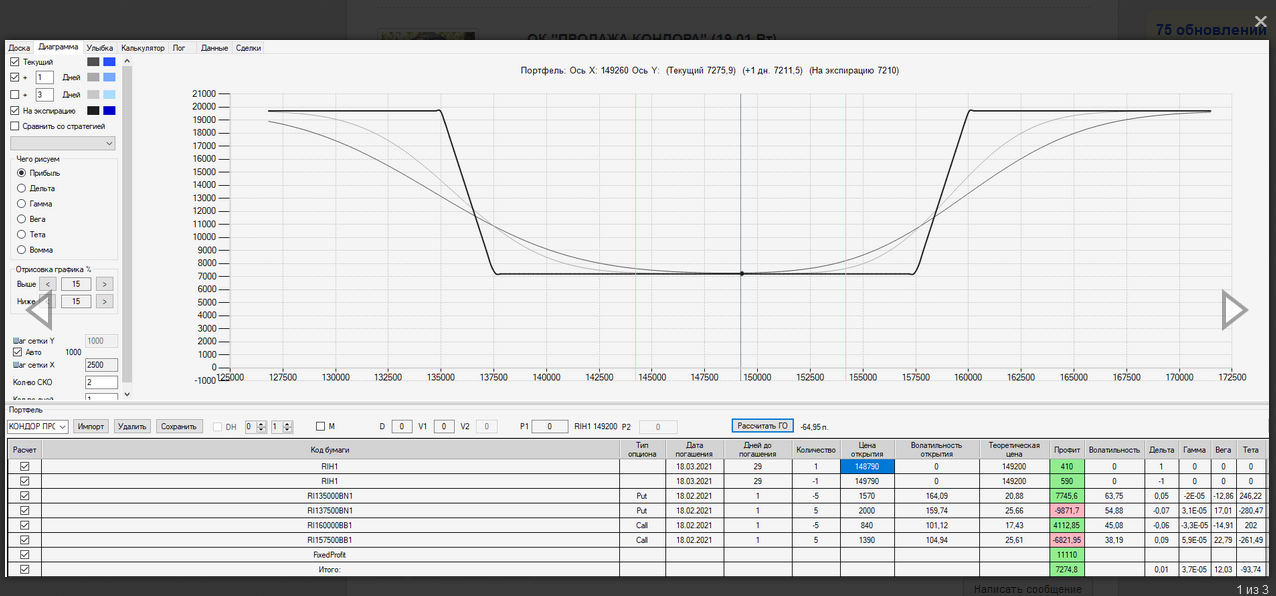Open the КОНДОР portfolio dropdown
The width and height of the screenshot is (1276, 596).
(37, 426)
